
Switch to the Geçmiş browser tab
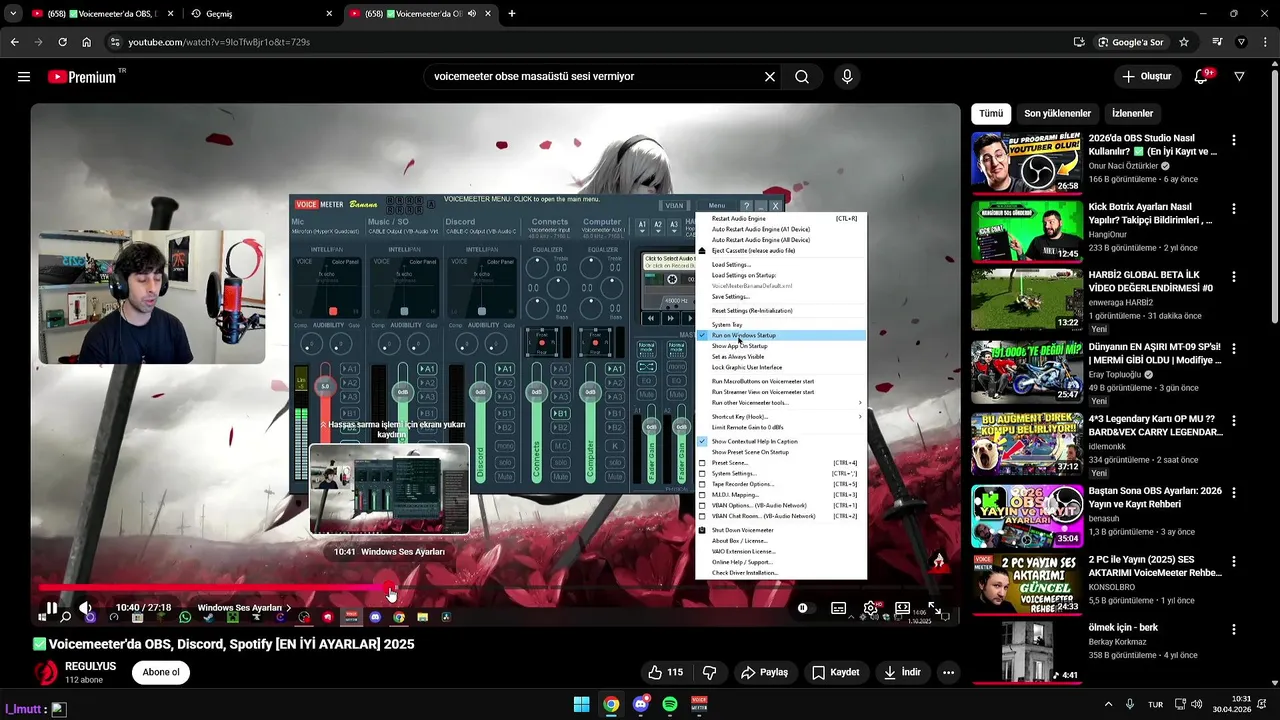pyautogui.click(x=262, y=14)
